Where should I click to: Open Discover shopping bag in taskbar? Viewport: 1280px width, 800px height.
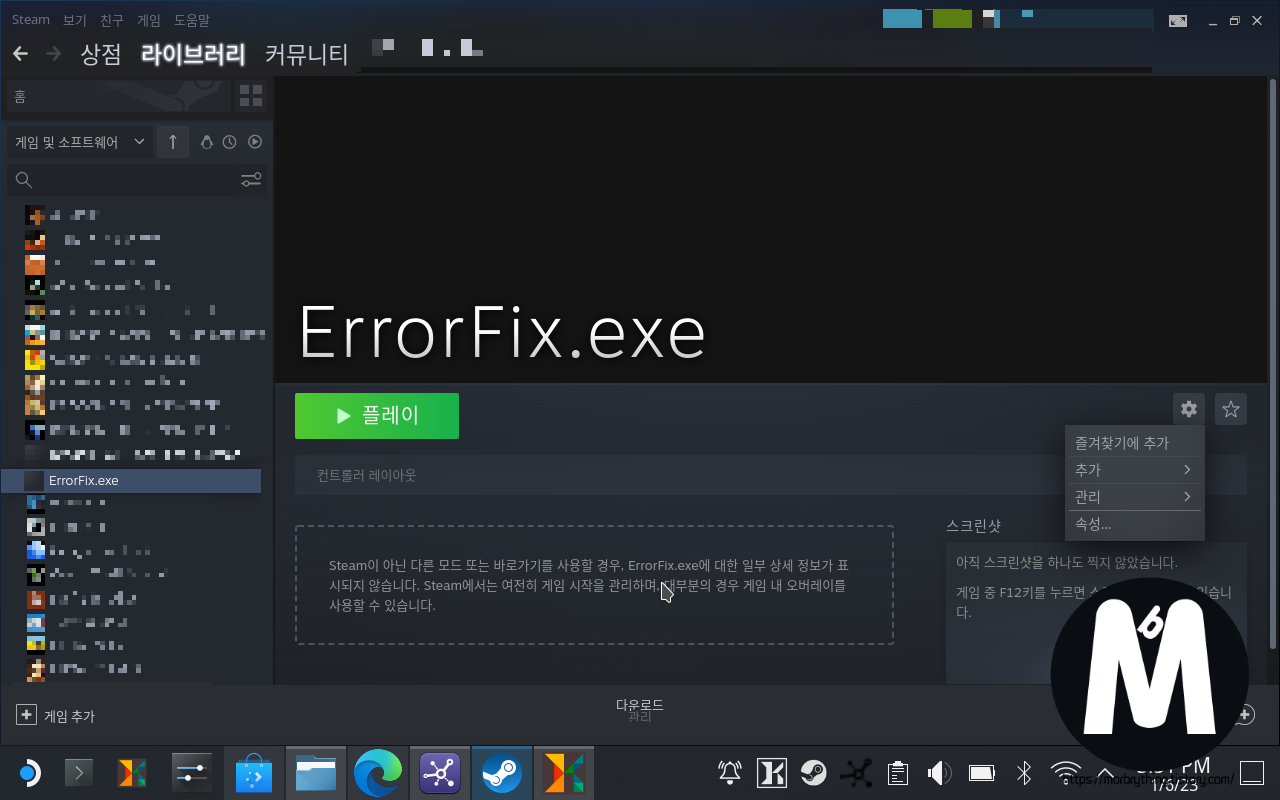pos(253,772)
